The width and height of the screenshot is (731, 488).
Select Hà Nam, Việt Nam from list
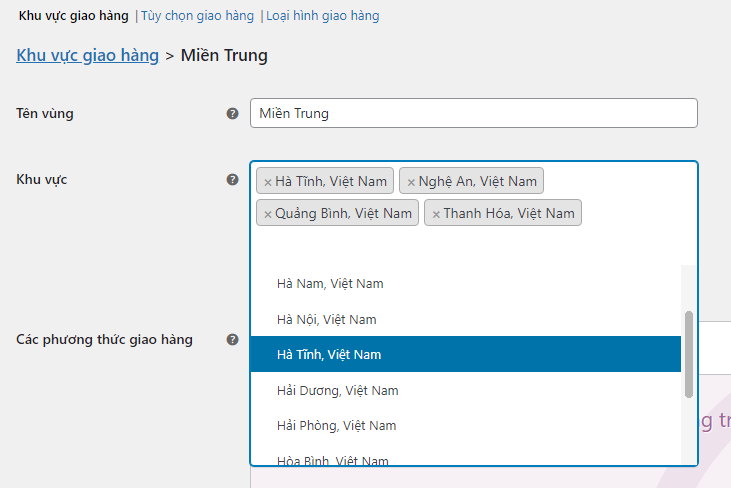coord(330,284)
